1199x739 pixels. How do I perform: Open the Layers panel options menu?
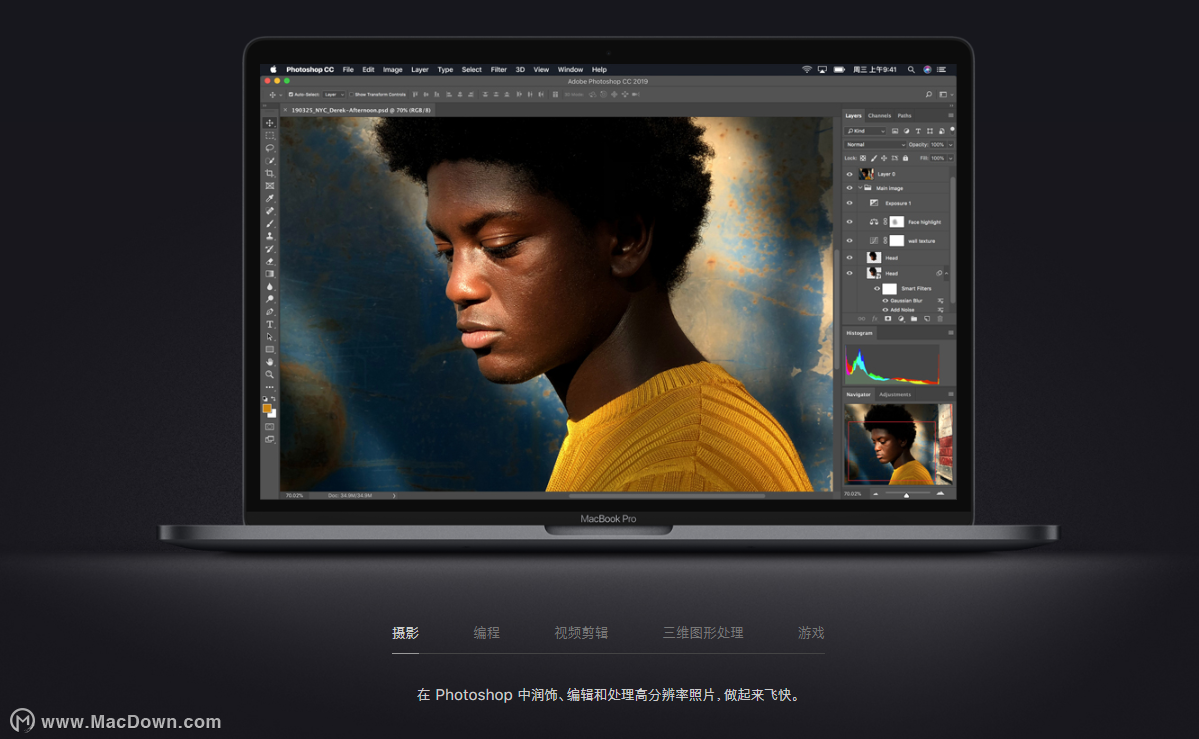pyautogui.click(x=950, y=116)
